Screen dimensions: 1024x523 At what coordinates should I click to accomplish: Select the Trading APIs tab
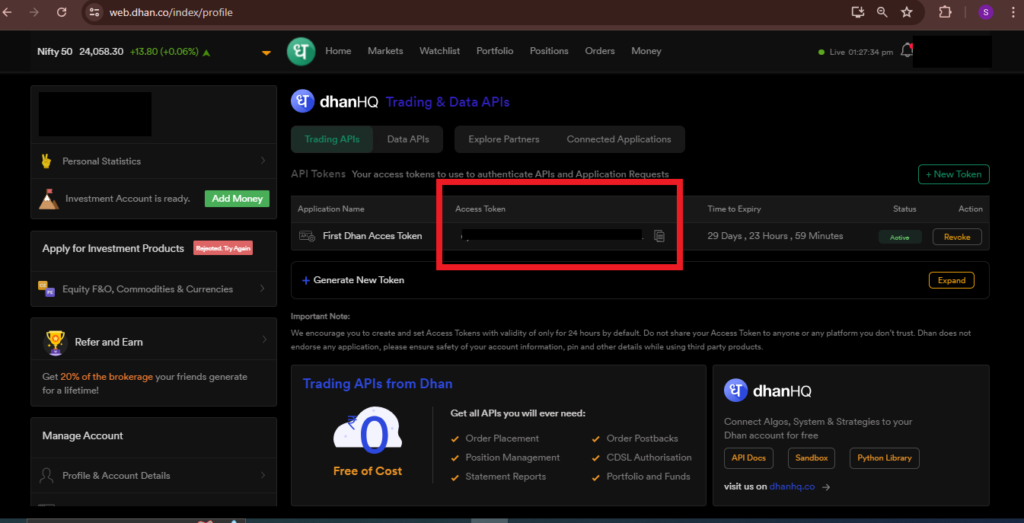click(331, 139)
